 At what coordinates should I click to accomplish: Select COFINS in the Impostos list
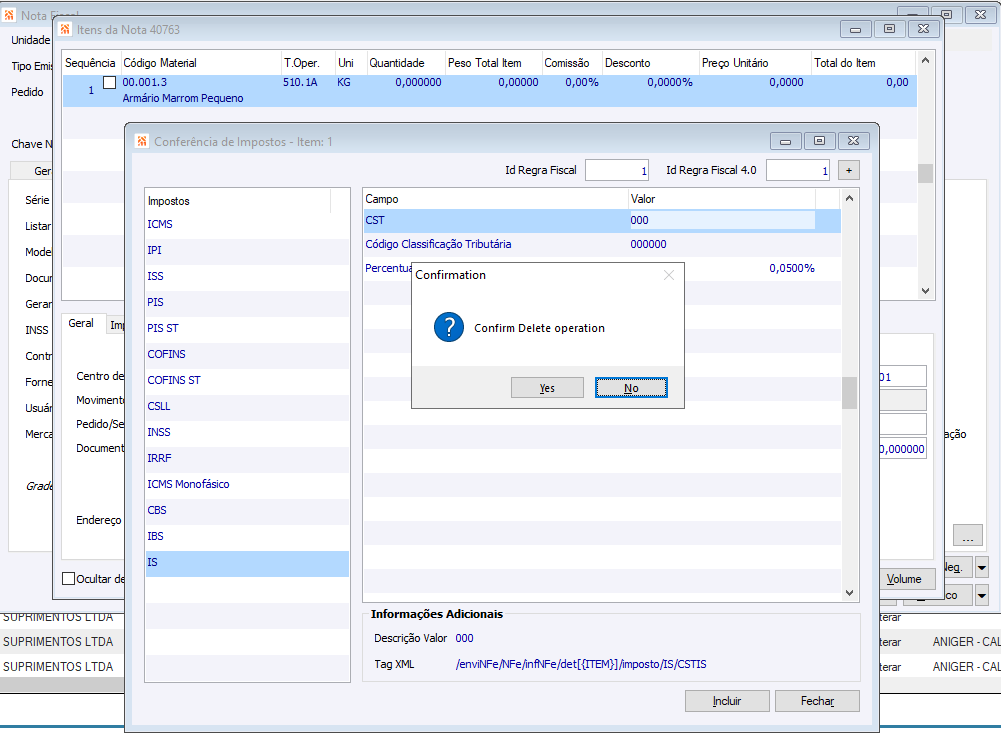pyautogui.click(x=247, y=354)
